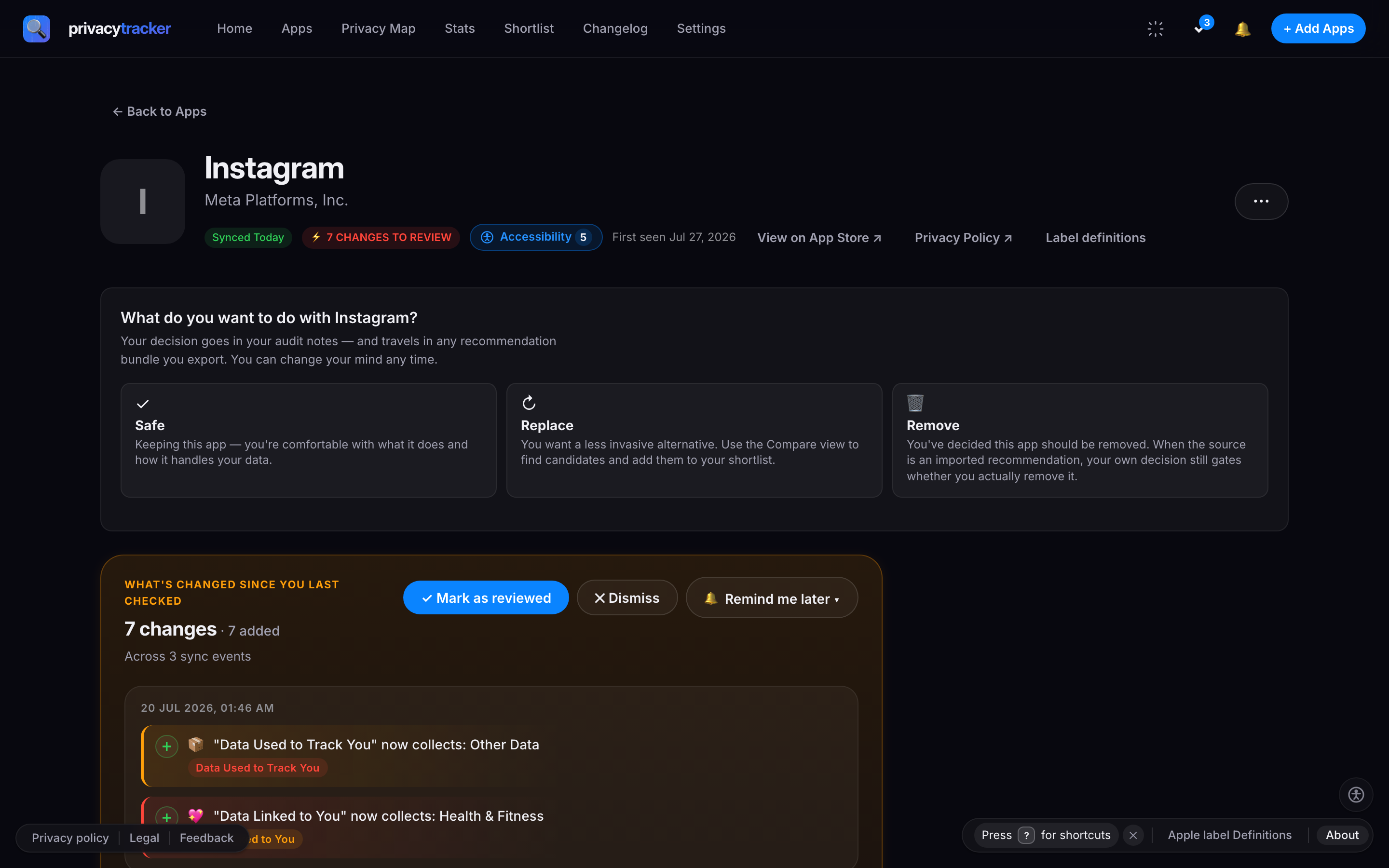Click Mark as reviewed button

(x=486, y=597)
